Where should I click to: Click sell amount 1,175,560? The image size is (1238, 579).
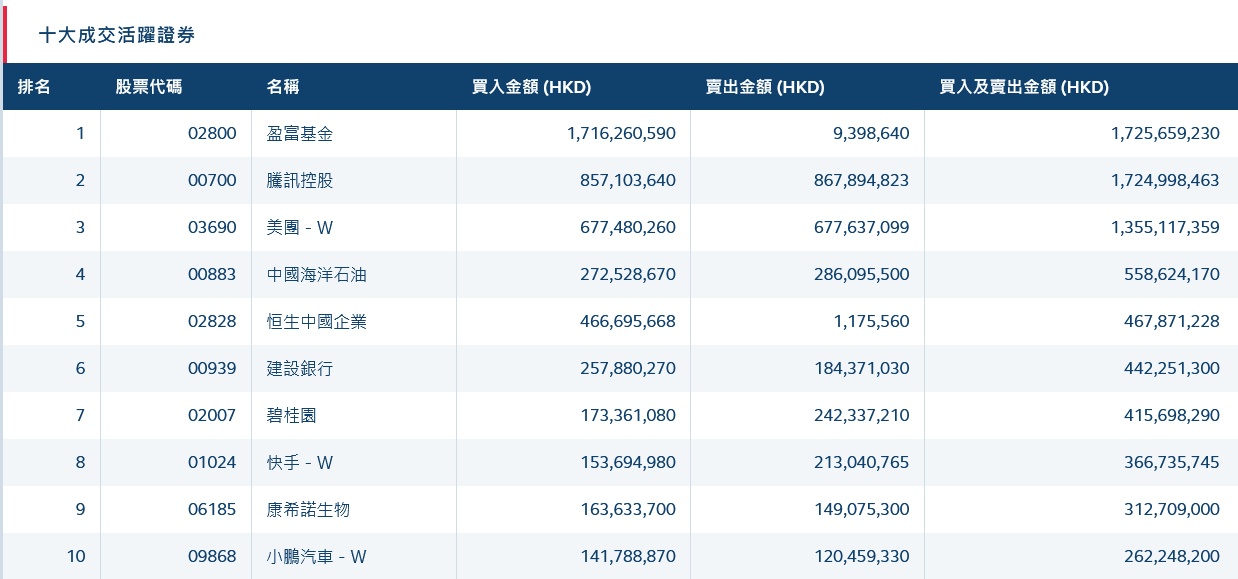[869, 321]
